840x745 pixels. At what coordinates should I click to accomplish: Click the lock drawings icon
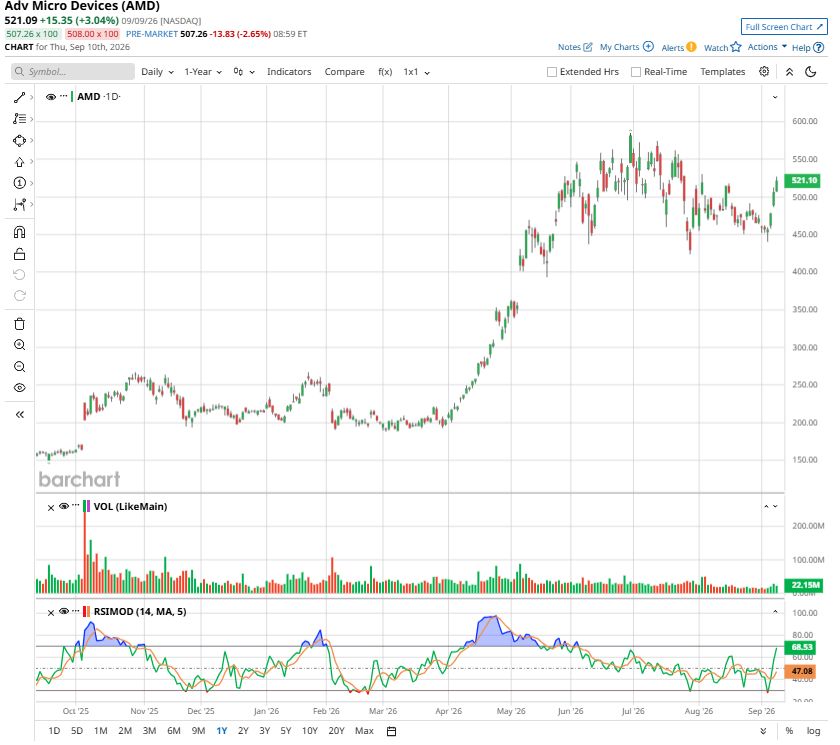tap(19, 254)
